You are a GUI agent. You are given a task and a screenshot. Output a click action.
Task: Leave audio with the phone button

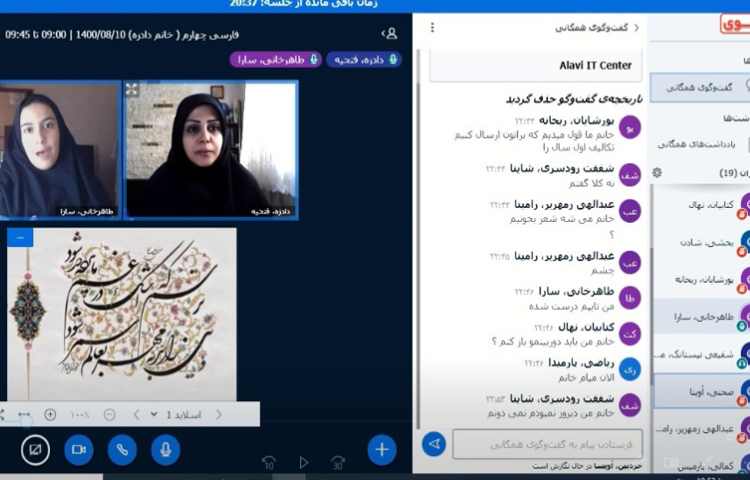[x=122, y=449]
